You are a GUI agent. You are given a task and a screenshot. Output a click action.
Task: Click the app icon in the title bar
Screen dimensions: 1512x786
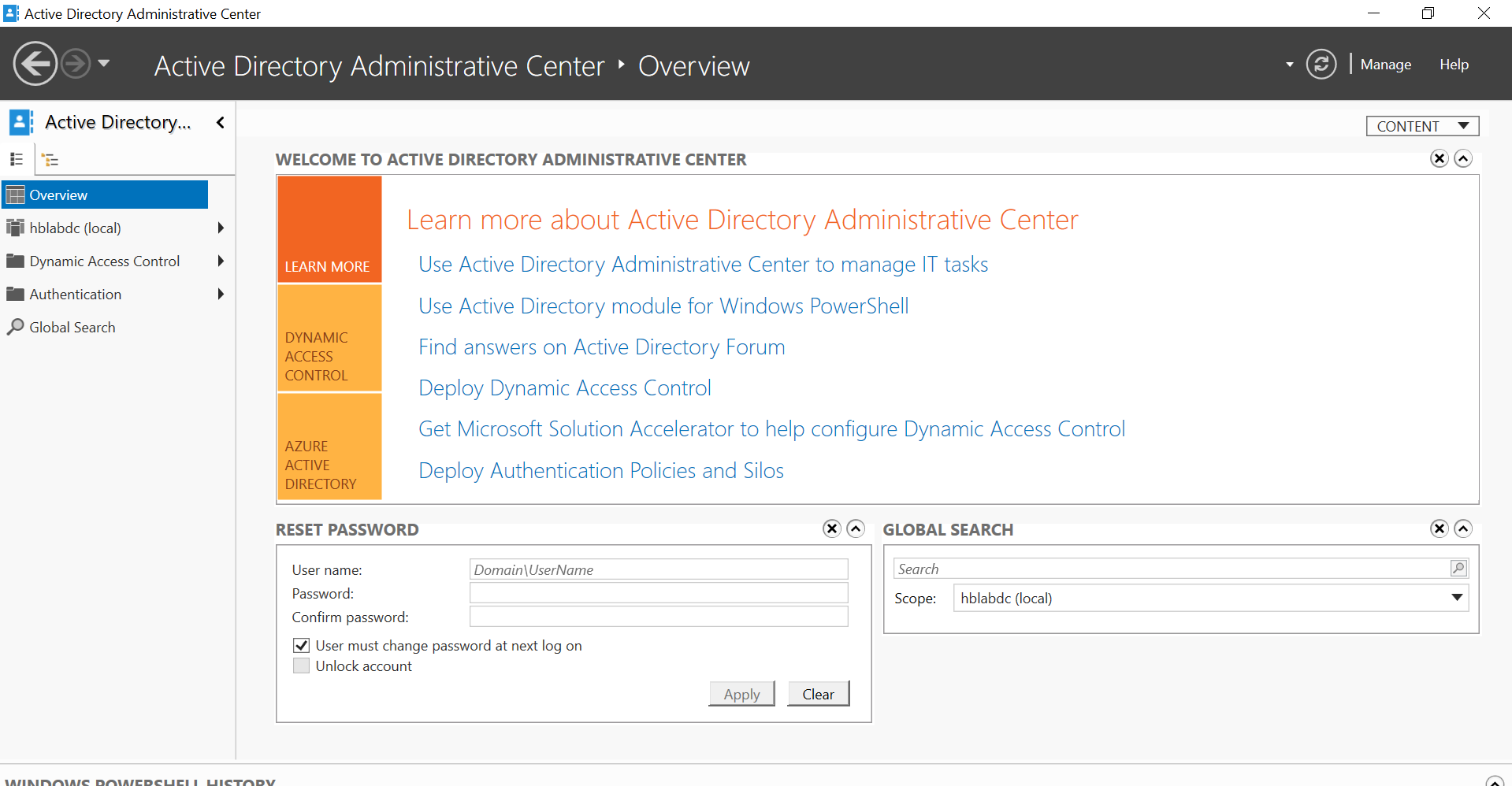pos(11,13)
